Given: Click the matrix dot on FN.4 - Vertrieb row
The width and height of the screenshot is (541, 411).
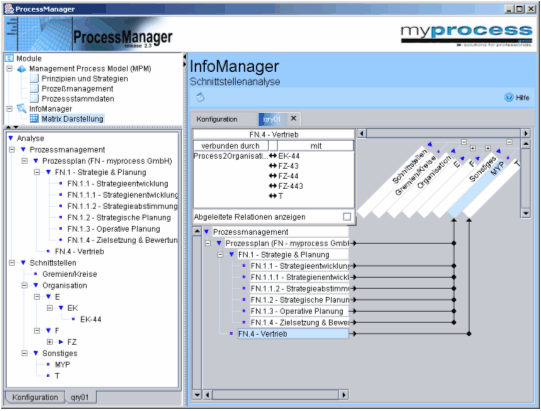Looking at the screenshot, I should point(469,334).
